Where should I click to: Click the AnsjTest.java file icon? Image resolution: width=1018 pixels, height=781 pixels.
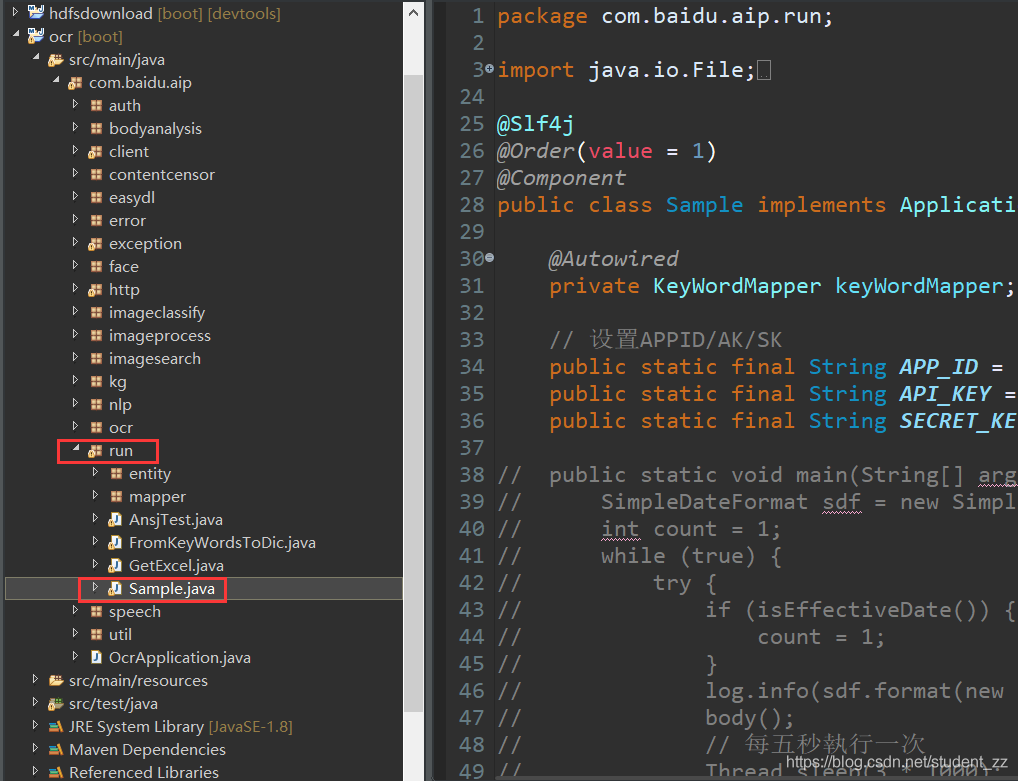(x=115, y=519)
